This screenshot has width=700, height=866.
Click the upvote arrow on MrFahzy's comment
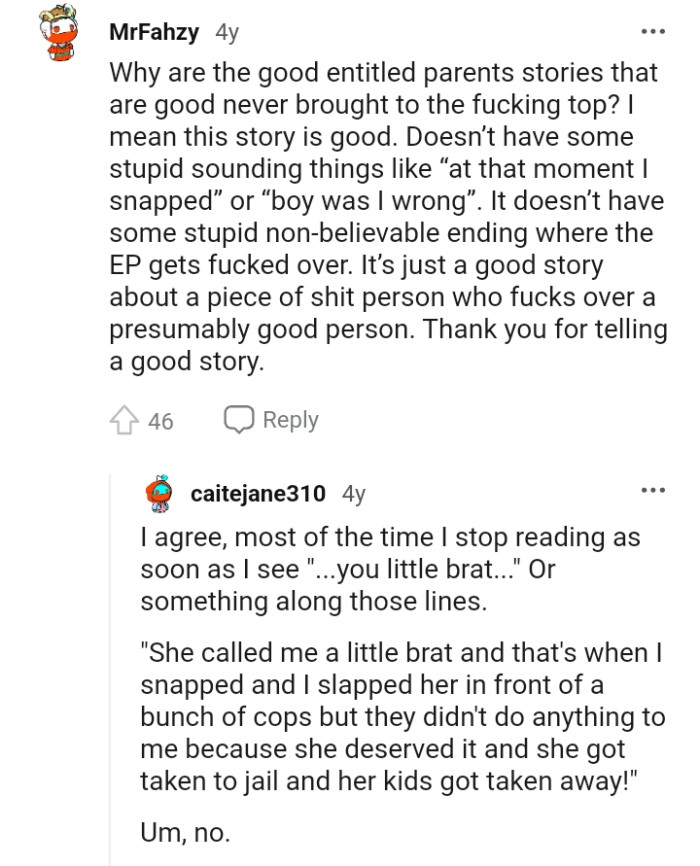click(123, 421)
